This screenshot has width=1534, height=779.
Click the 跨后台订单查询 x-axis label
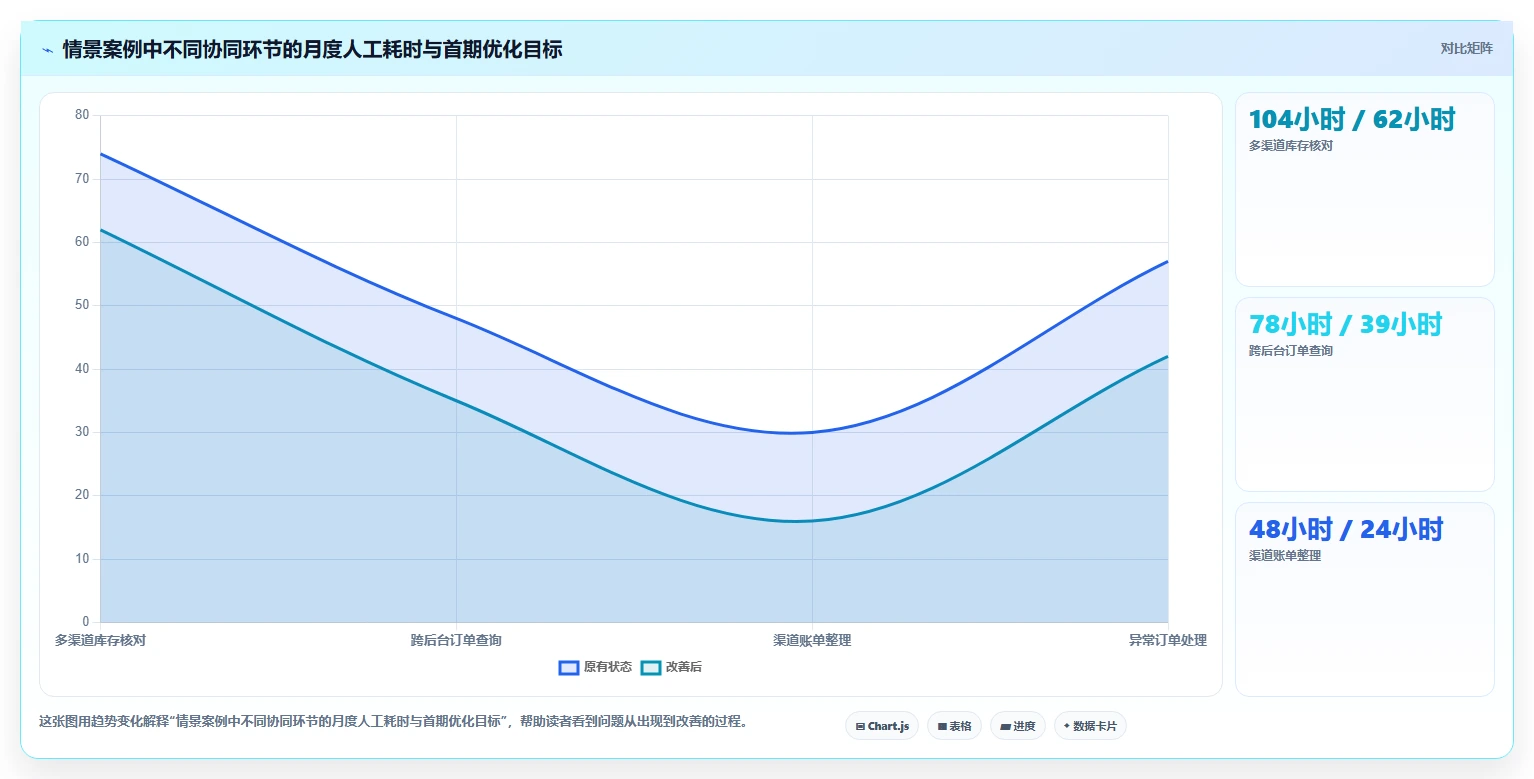pyautogui.click(x=456, y=640)
